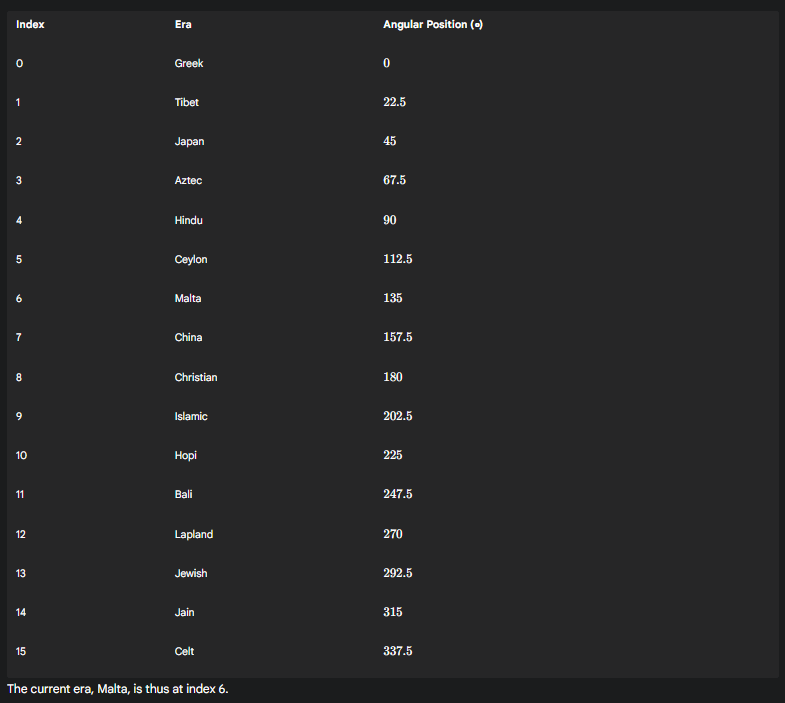Click the Angular Position column header

[x=433, y=25]
